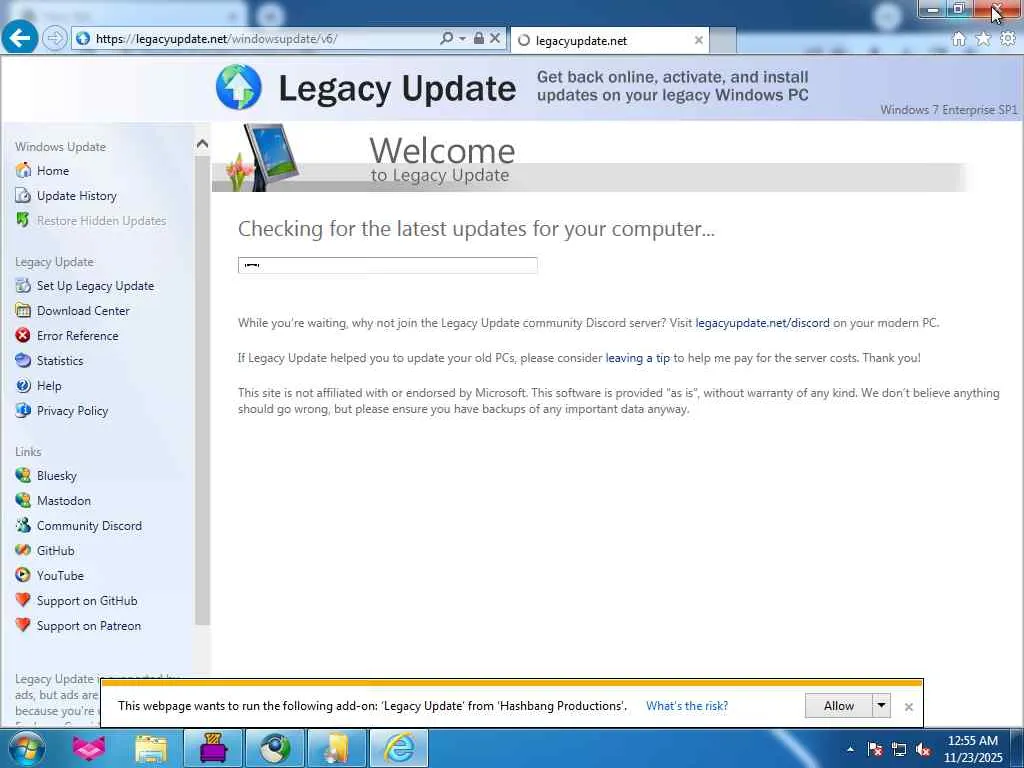Click Restore Hidden Updates link
Screen dimensions: 1024x768
click(101, 221)
